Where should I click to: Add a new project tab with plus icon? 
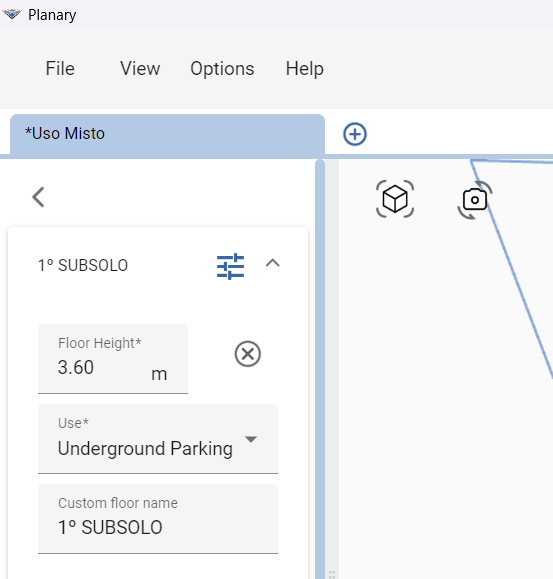point(355,134)
